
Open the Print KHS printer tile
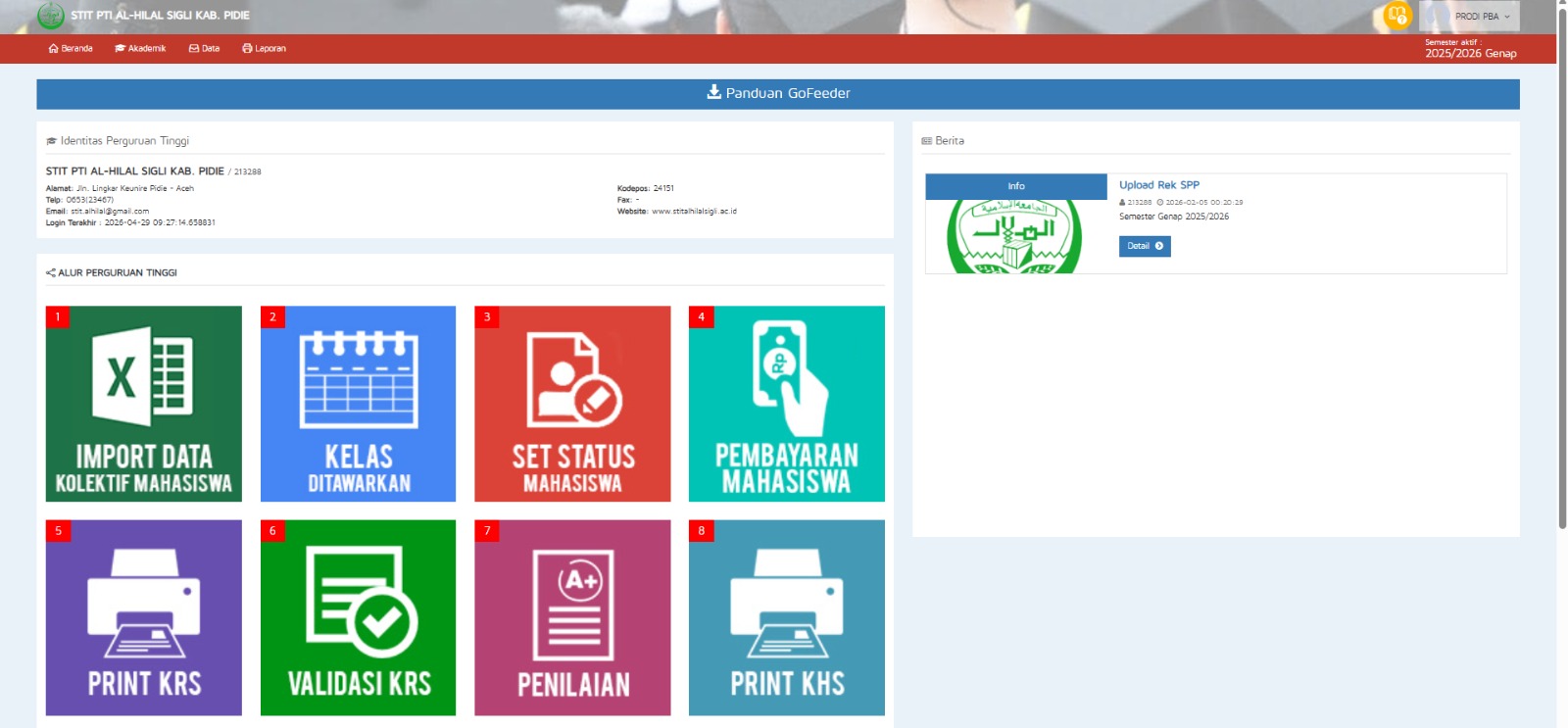click(x=786, y=617)
